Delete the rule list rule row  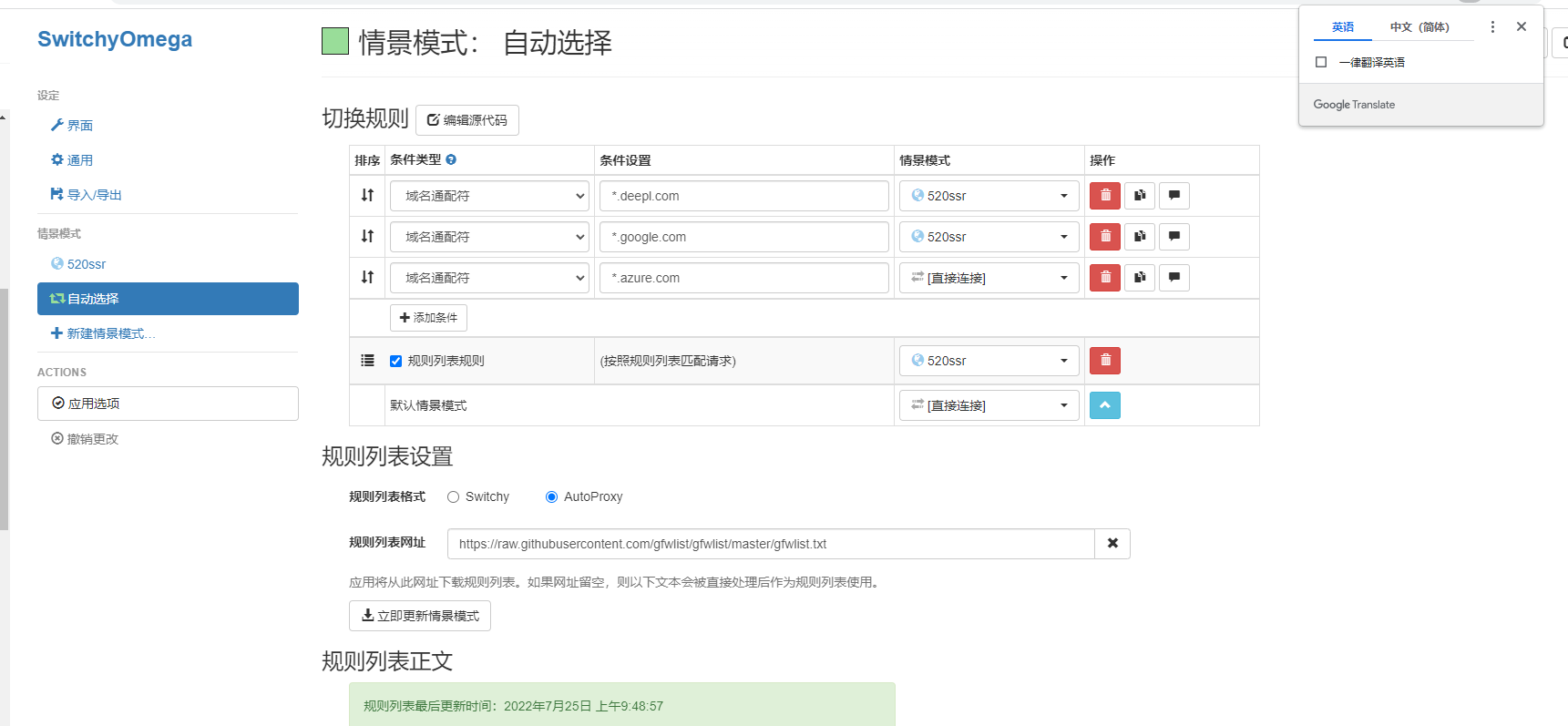pyautogui.click(x=1105, y=361)
